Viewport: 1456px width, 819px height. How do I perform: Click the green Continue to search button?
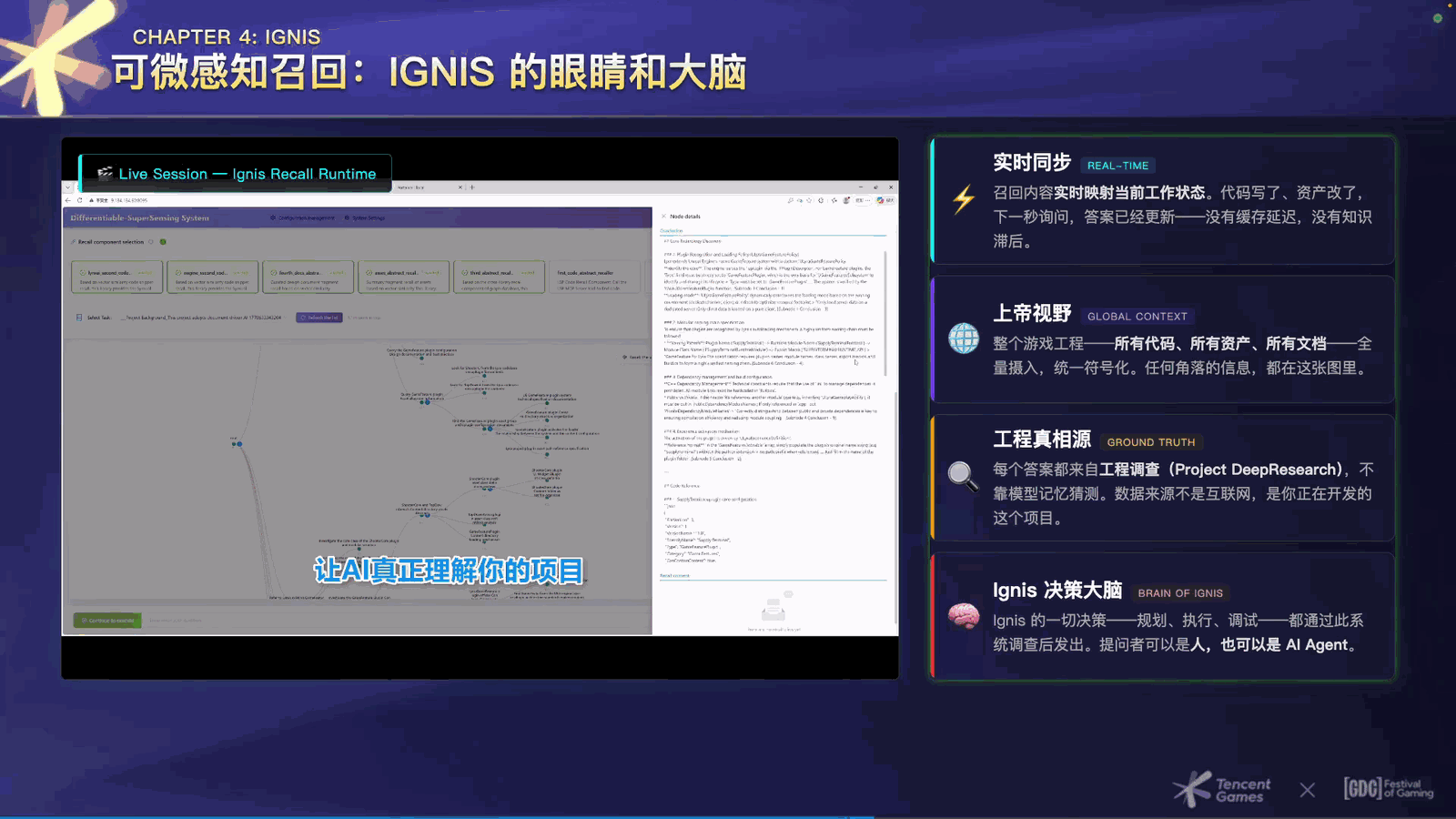coord(107,621)
